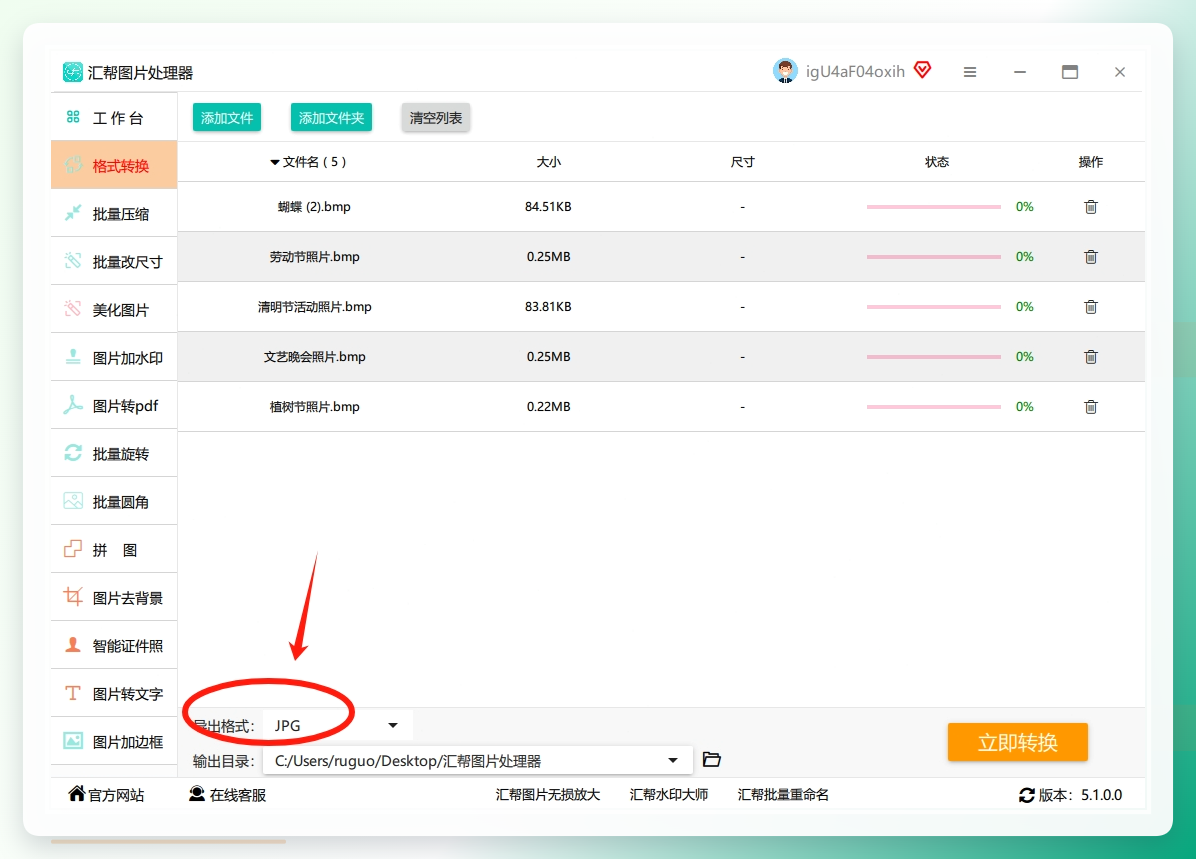Open 图片加水印 tool

[x=114, y=358]
